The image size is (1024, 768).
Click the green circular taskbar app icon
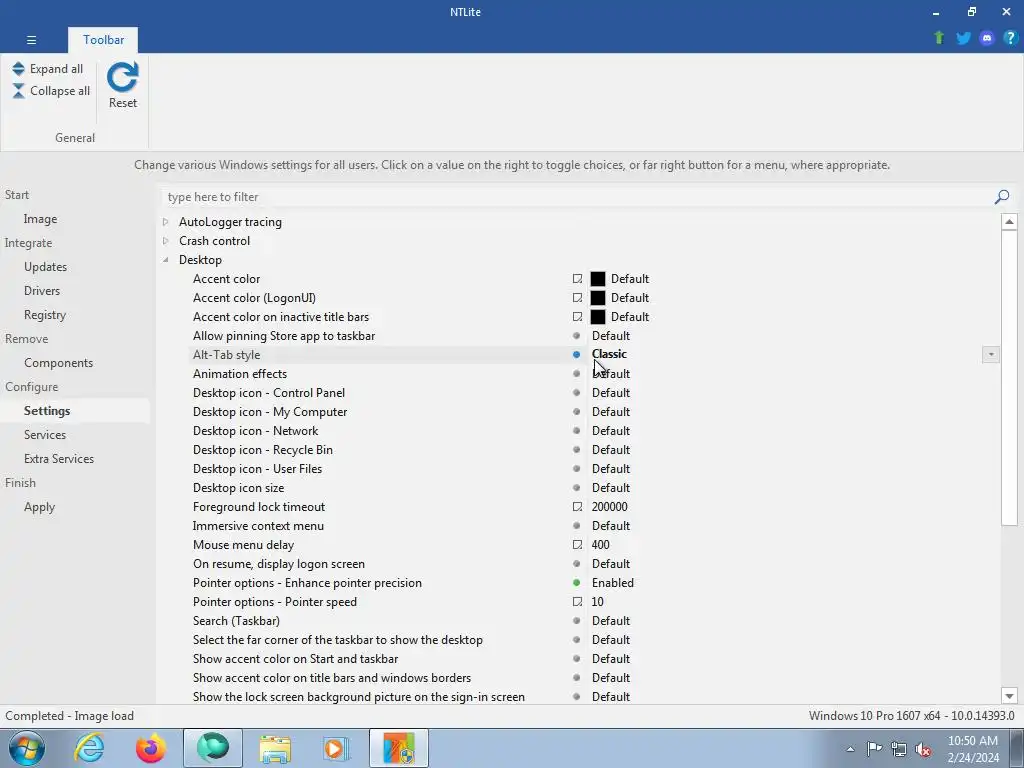point(213,748)
